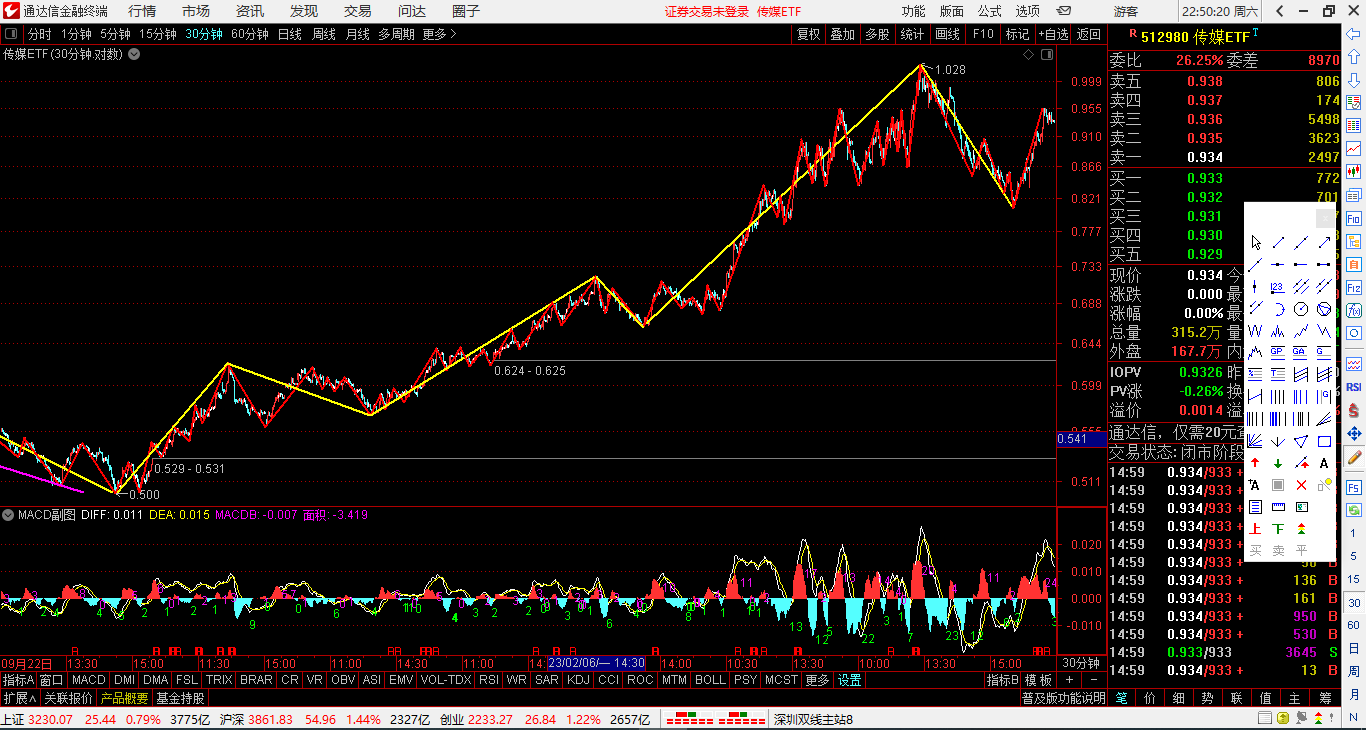Choose the GA percentage line tool
Image resolution: width=1366 pixels, height=730 pixels.
(x=1301, y=352)
